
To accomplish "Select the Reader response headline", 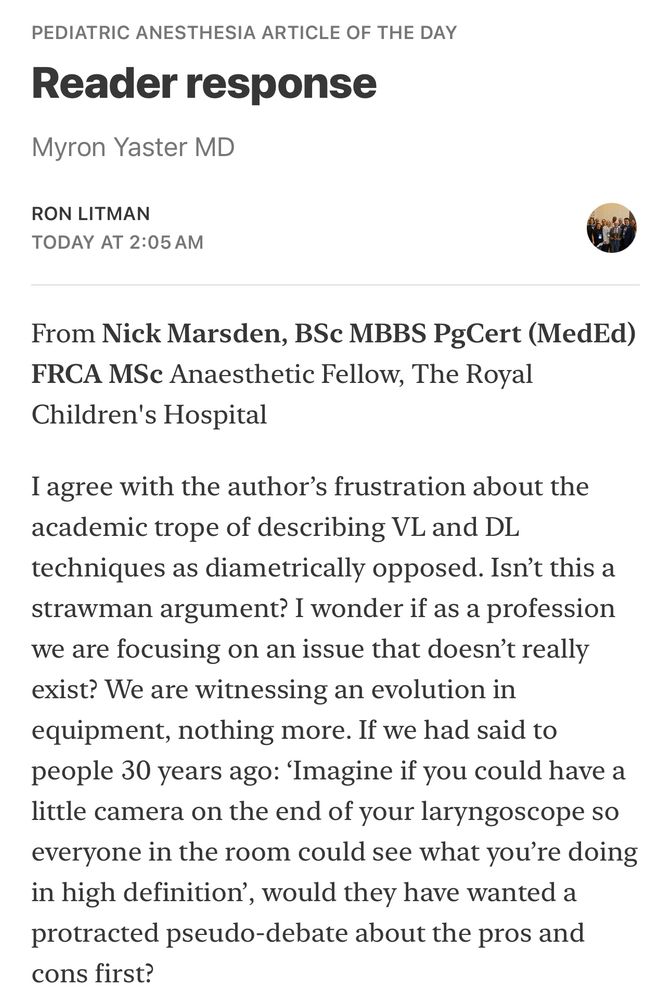I will (204, 84).
